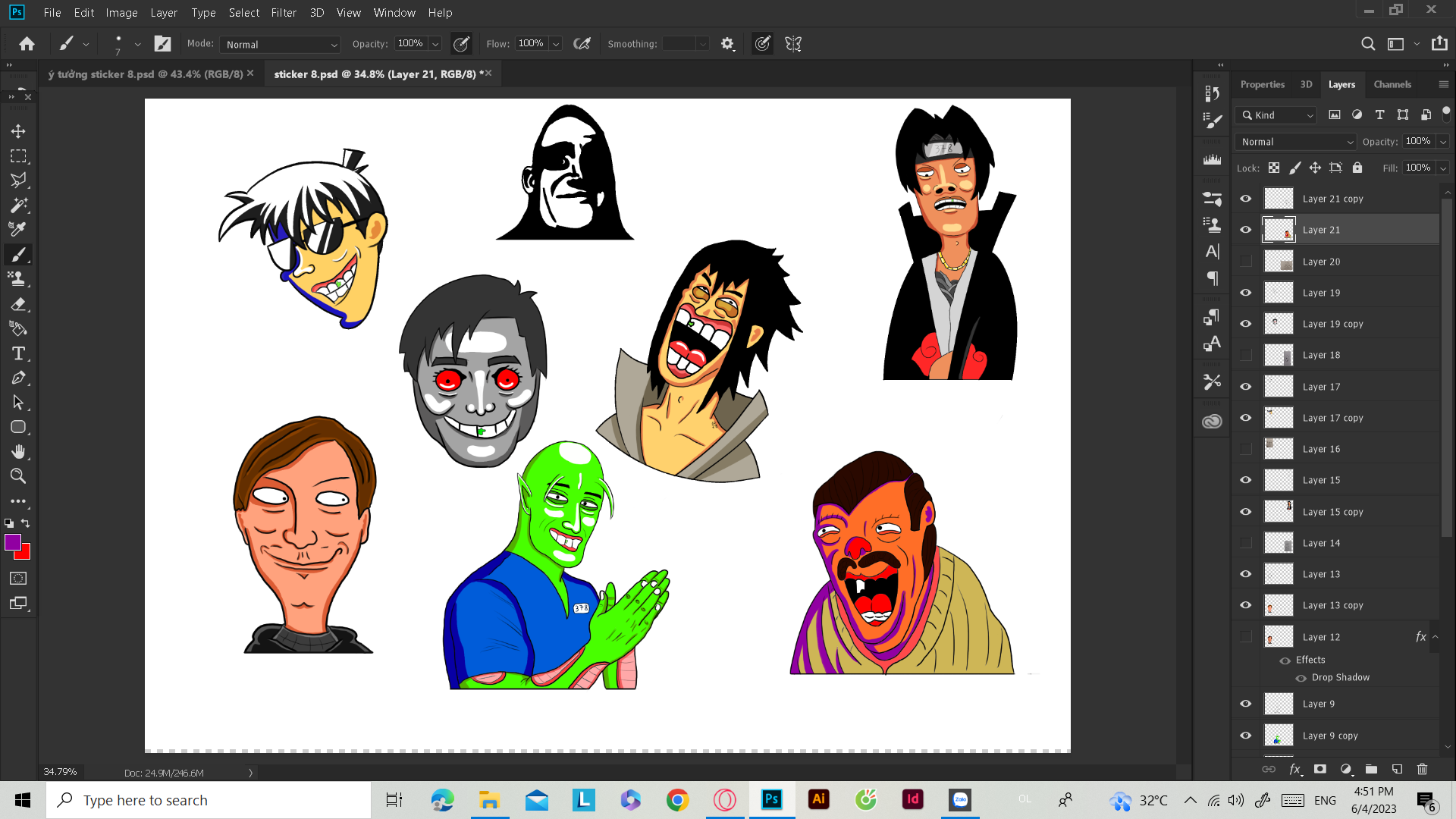This screenshot has width=1456, height=819.
Task: Hide Layer 21 copy visibility eye
Action: (1246, 199)
